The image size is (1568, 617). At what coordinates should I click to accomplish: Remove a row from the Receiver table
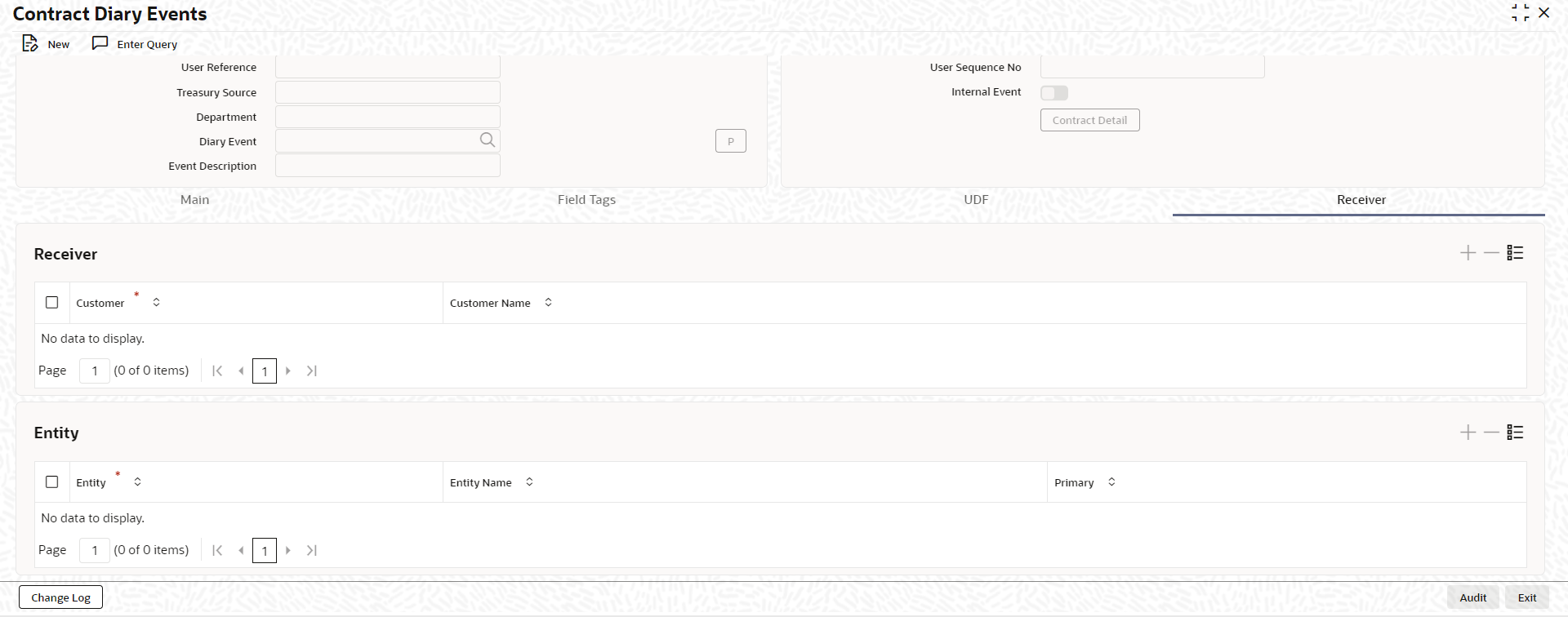coord(1491,253)
